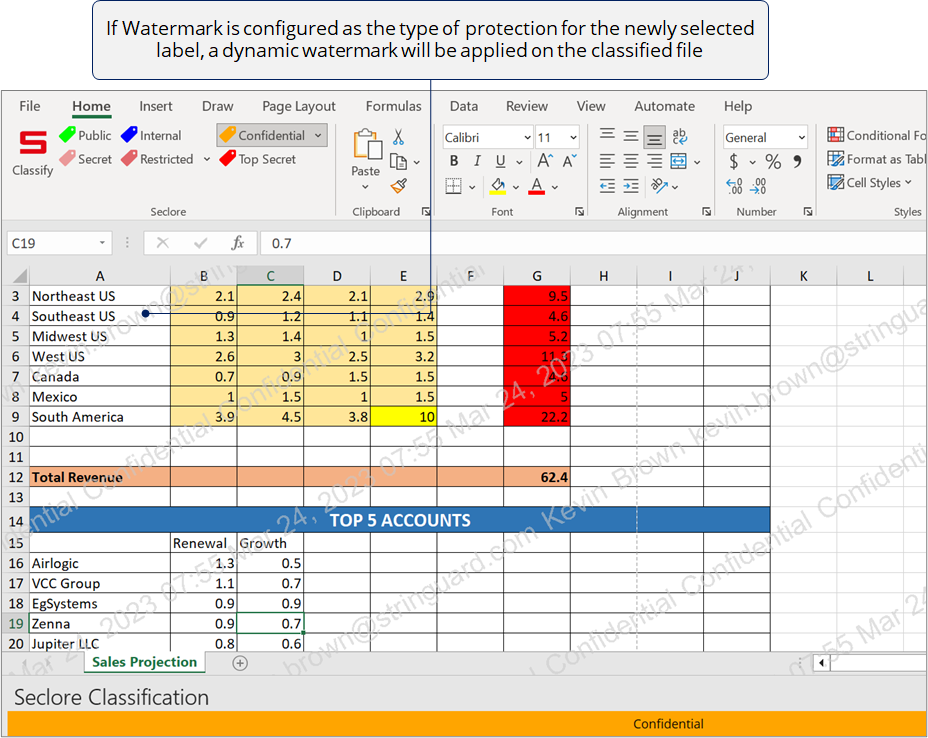Open the Calibri font name dropdown

(x=527, y=137)
